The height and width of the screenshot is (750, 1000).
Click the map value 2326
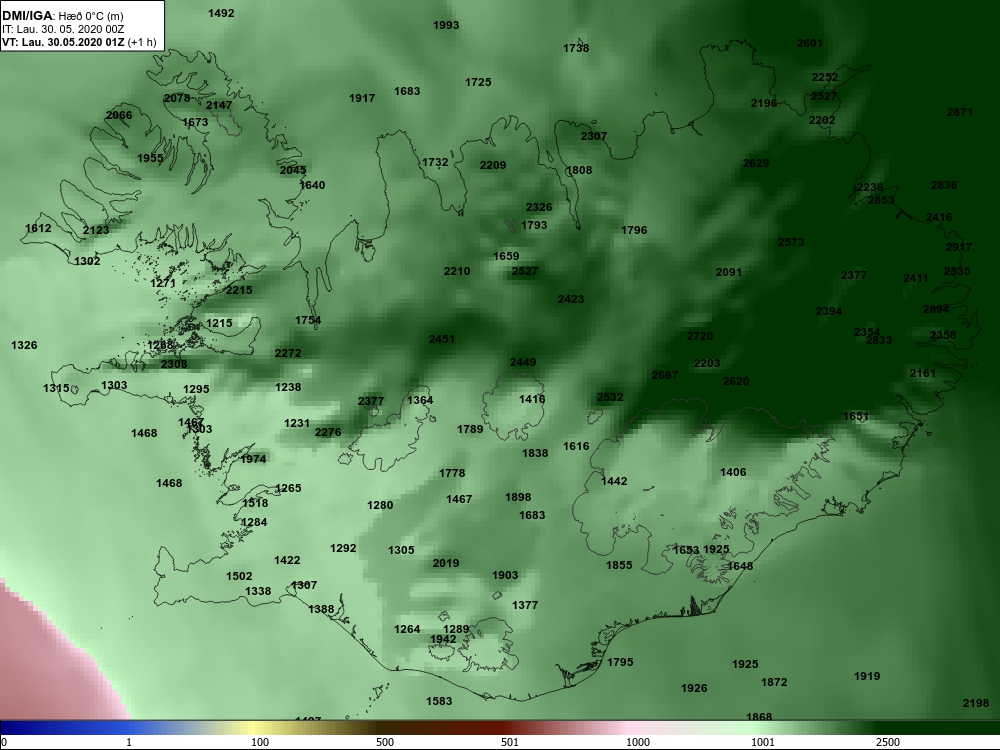tap(539, 207)
